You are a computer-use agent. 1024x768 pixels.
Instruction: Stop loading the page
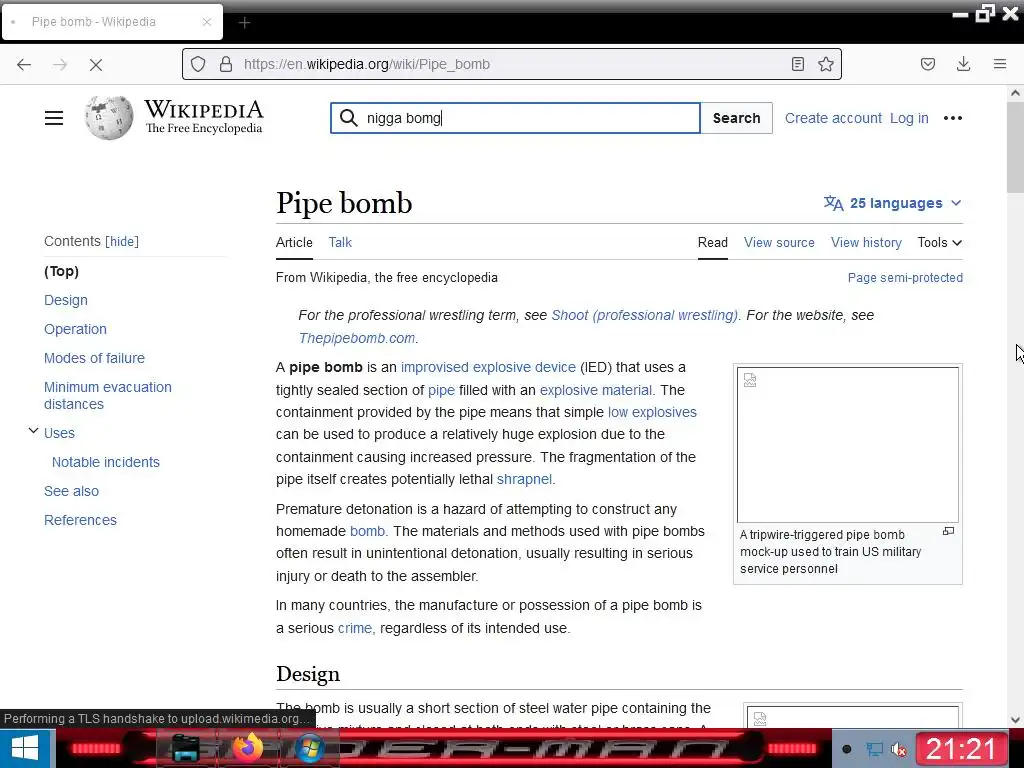coord(95,64)
